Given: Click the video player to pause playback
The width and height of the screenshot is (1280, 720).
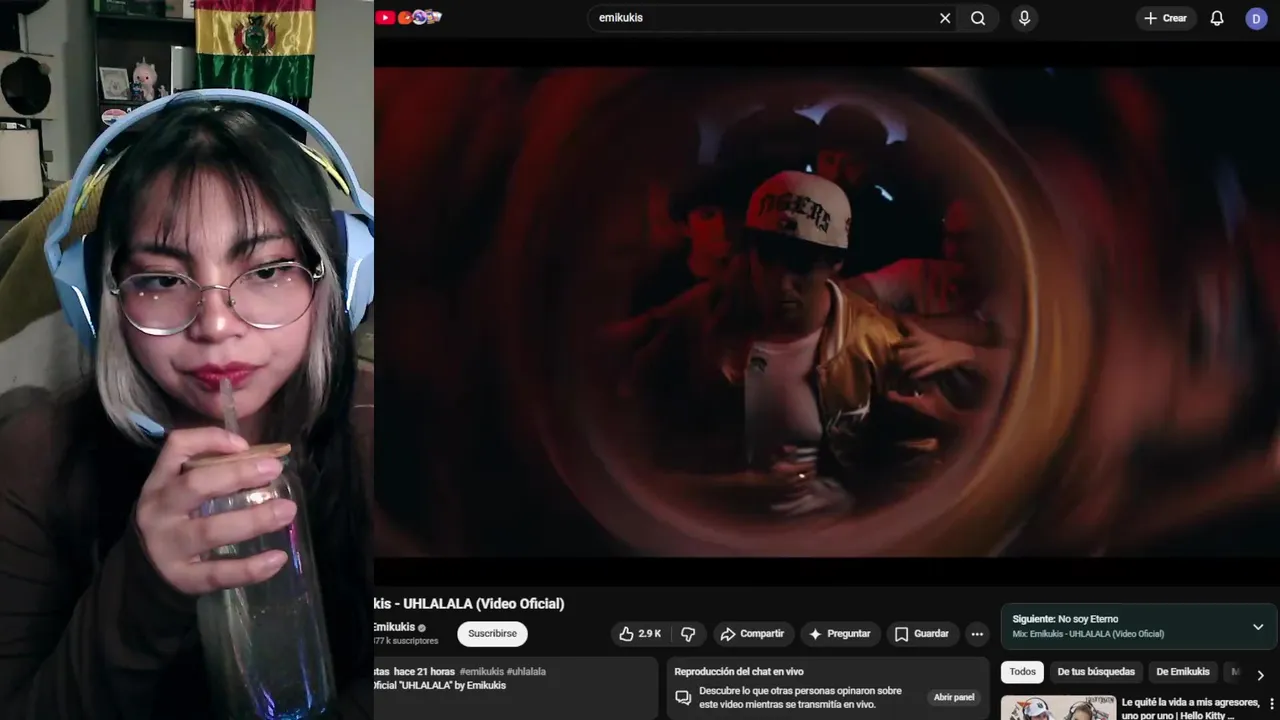Looking at the screenshot, I should point(827,310).
